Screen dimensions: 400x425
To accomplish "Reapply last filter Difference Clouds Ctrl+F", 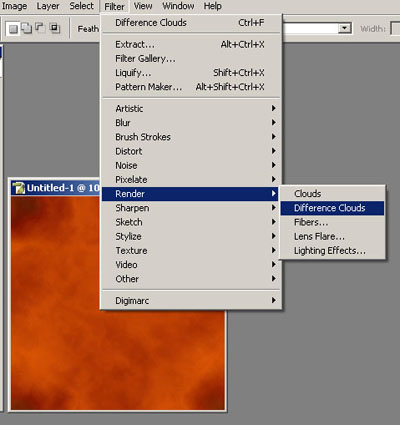I will (x=191, y=23).
